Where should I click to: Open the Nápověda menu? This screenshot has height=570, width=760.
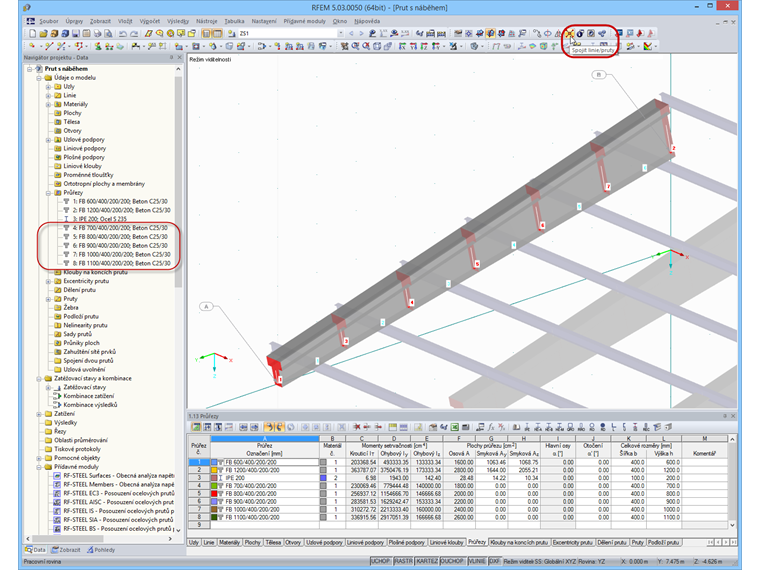pos(367,21)
